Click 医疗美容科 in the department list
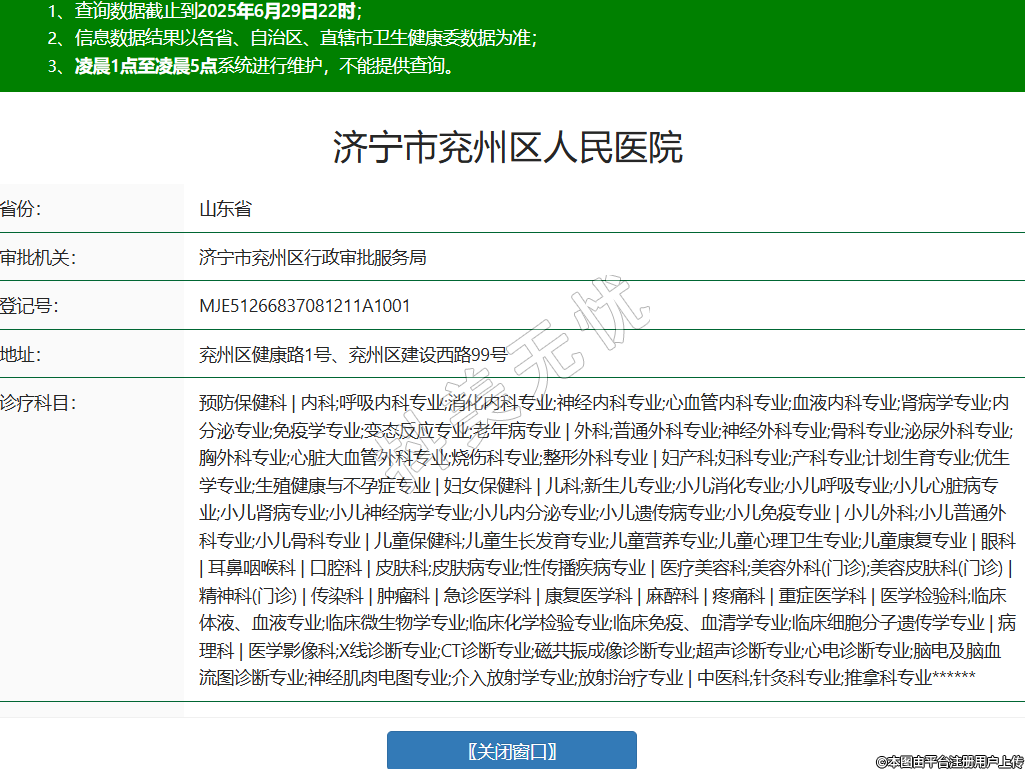The height and width of the screenshot is (769, 1025). (701, 568)
